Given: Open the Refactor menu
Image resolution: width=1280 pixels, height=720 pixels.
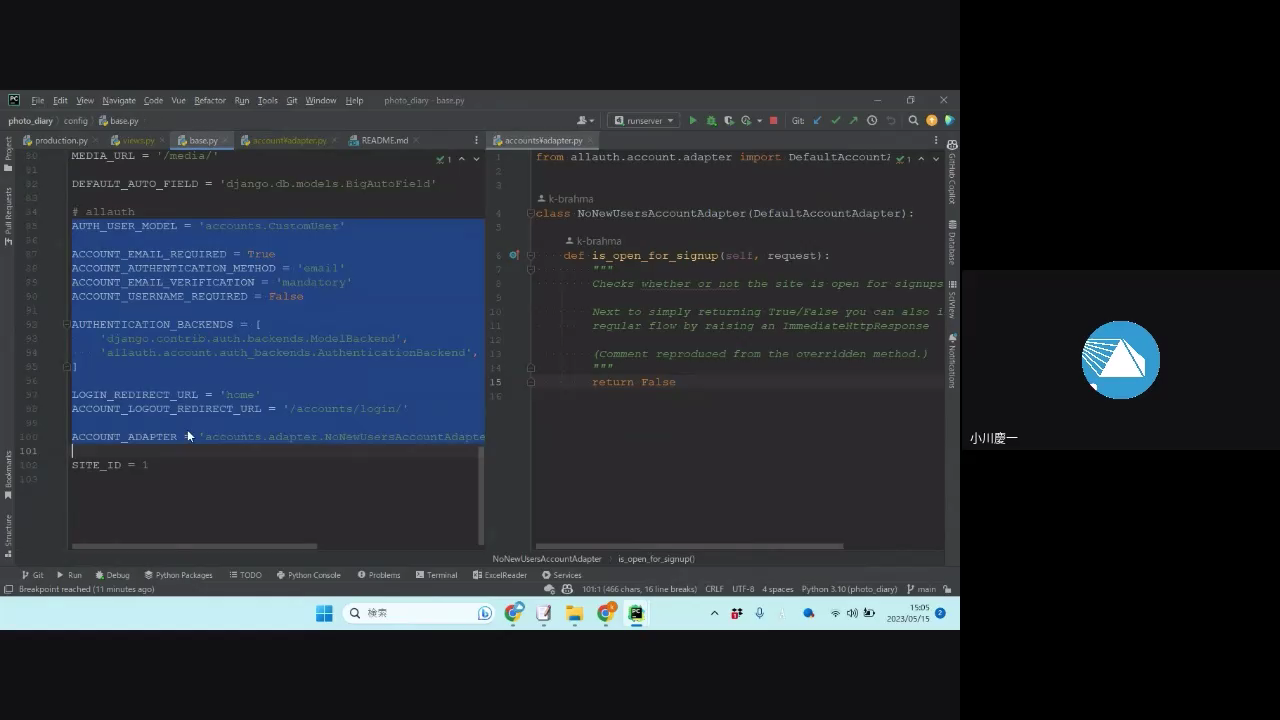Looking at the screenshot, I should point(209,101).
